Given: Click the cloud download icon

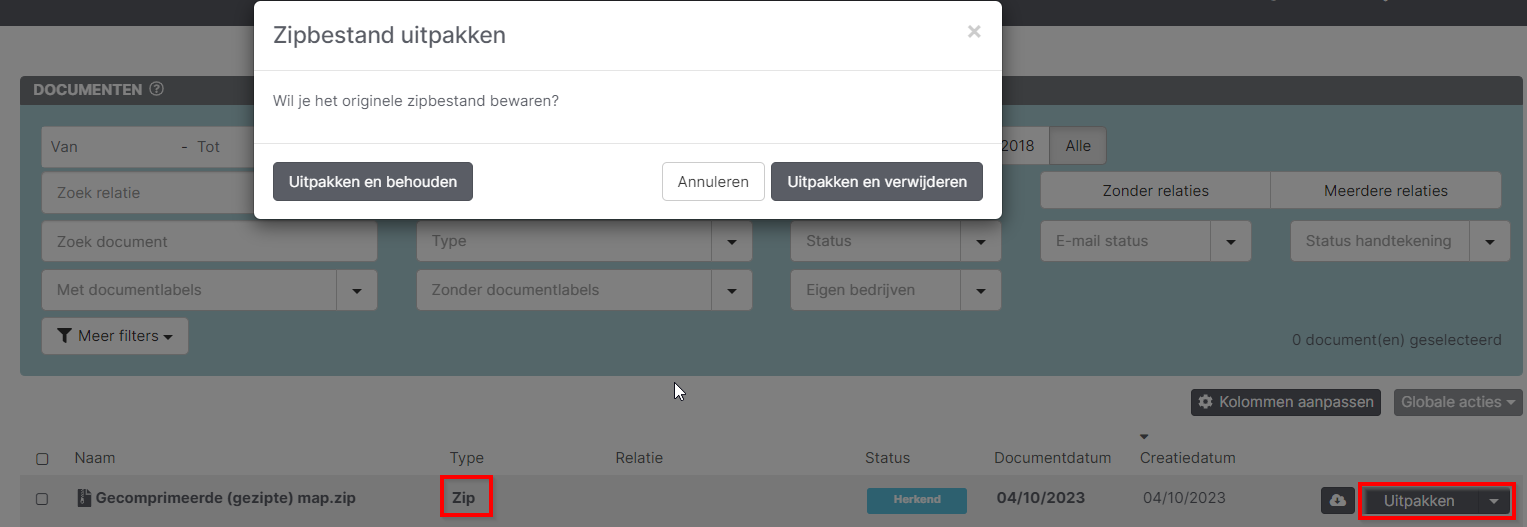Looking at the screenshot, I should [x=1337, y=501].
